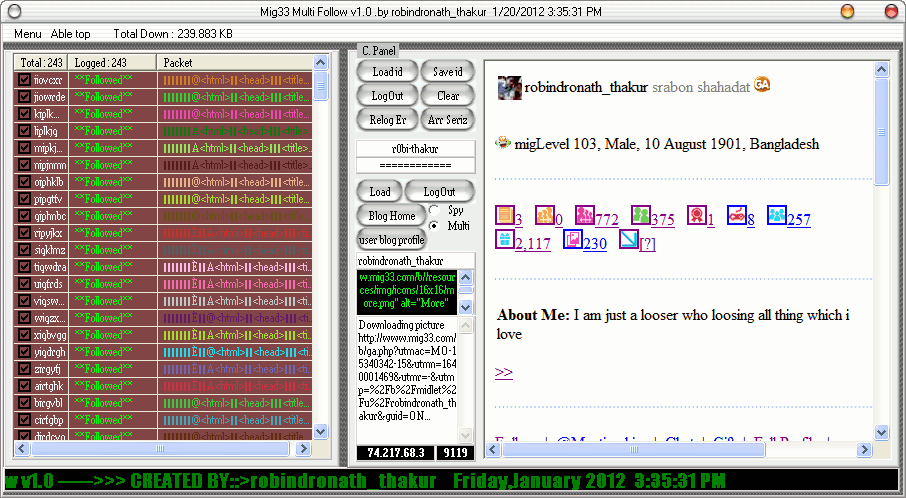
Task: Open the orange posts icon beside 3
Action: point(505,215)
